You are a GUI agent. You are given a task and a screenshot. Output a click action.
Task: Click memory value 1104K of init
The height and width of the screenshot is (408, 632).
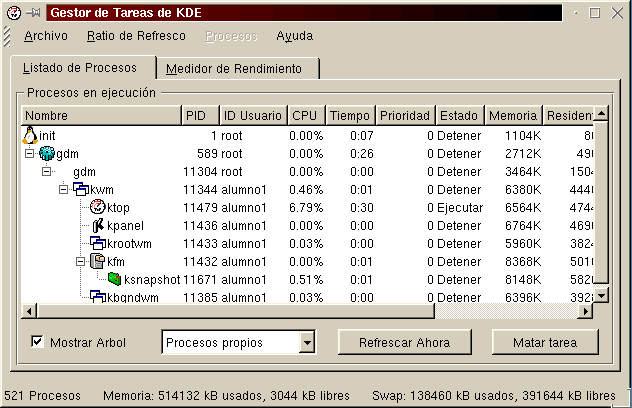523,136
